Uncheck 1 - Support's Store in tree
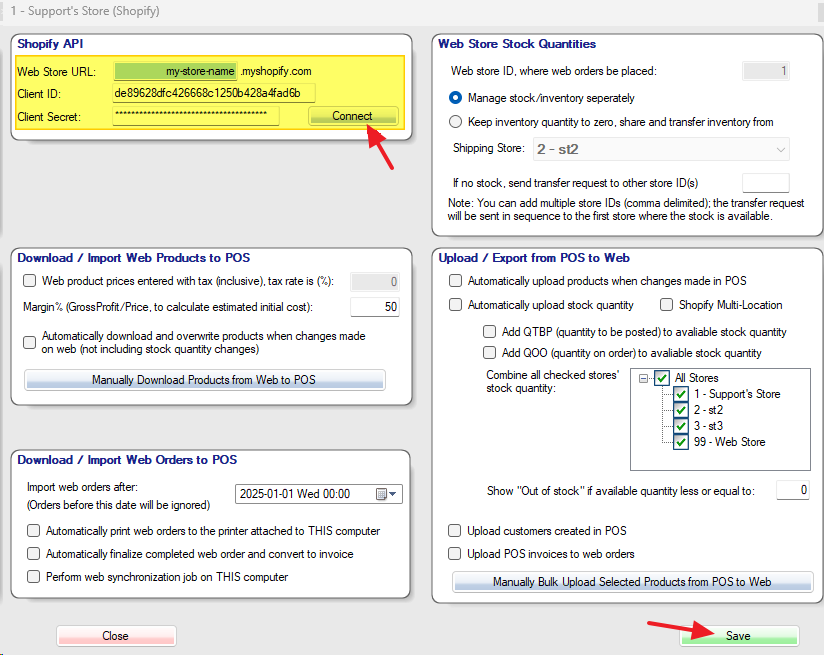The width and height of the screenshot is (824, 655). 681,394
